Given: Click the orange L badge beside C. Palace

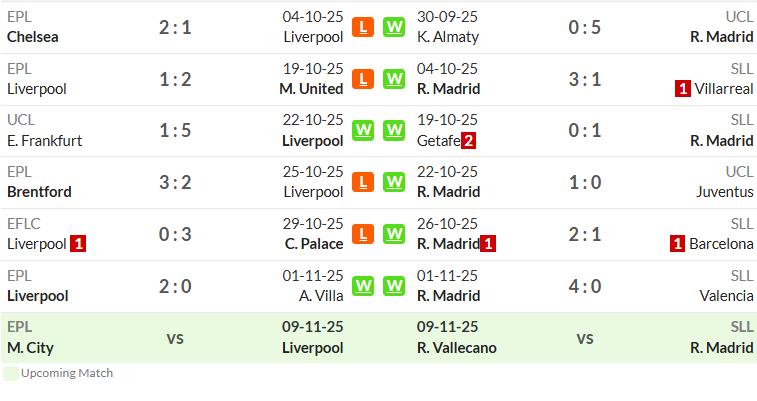Looking at the screenshot, I should coord(363,234).
